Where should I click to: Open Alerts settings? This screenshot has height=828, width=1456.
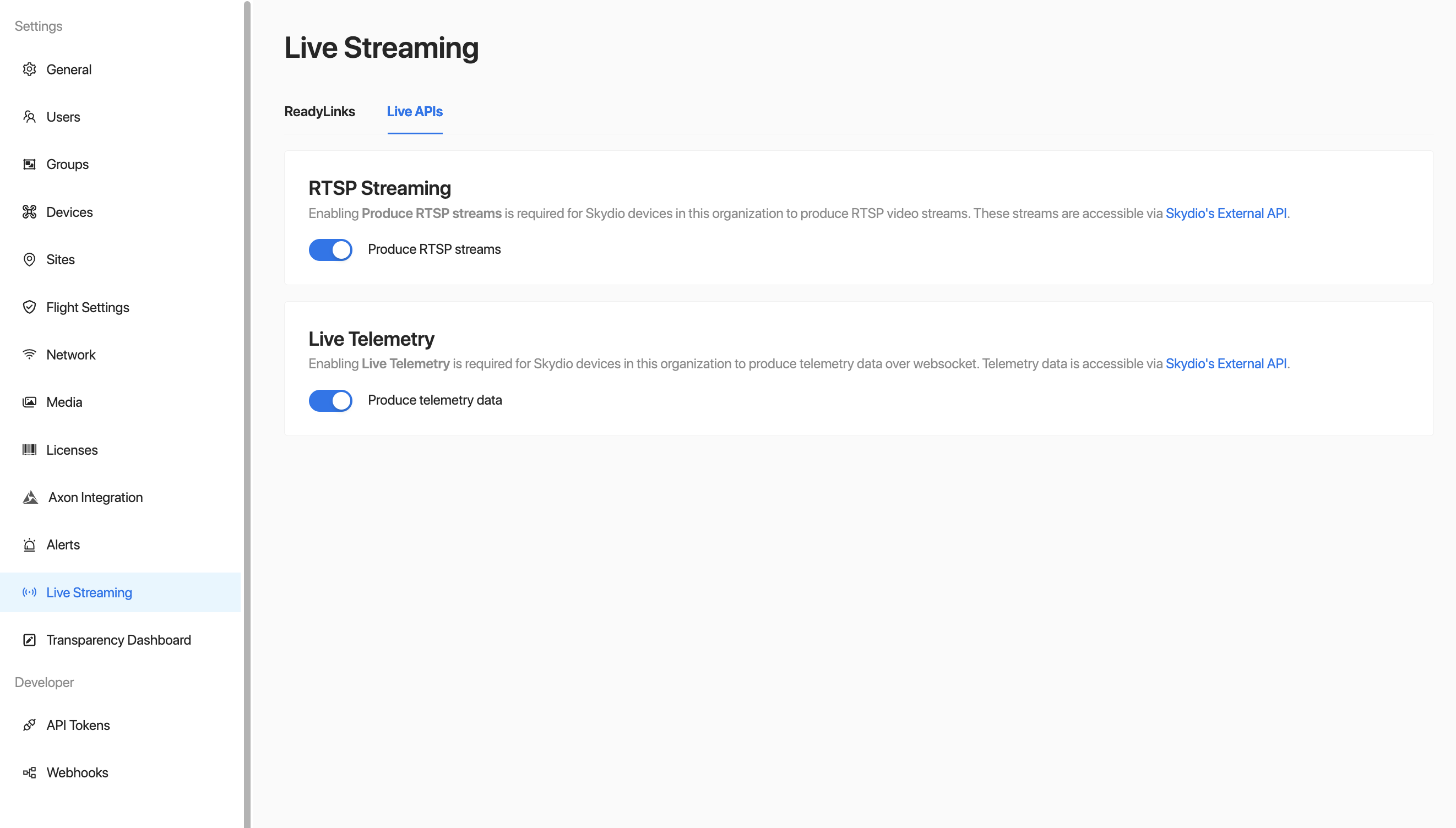pos(63,545)
